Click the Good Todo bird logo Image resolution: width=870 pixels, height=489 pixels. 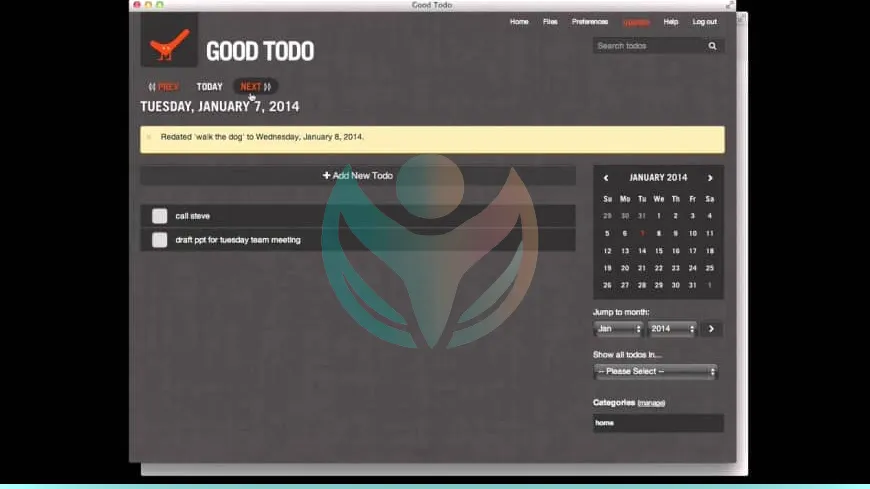[x=169, y=43]
